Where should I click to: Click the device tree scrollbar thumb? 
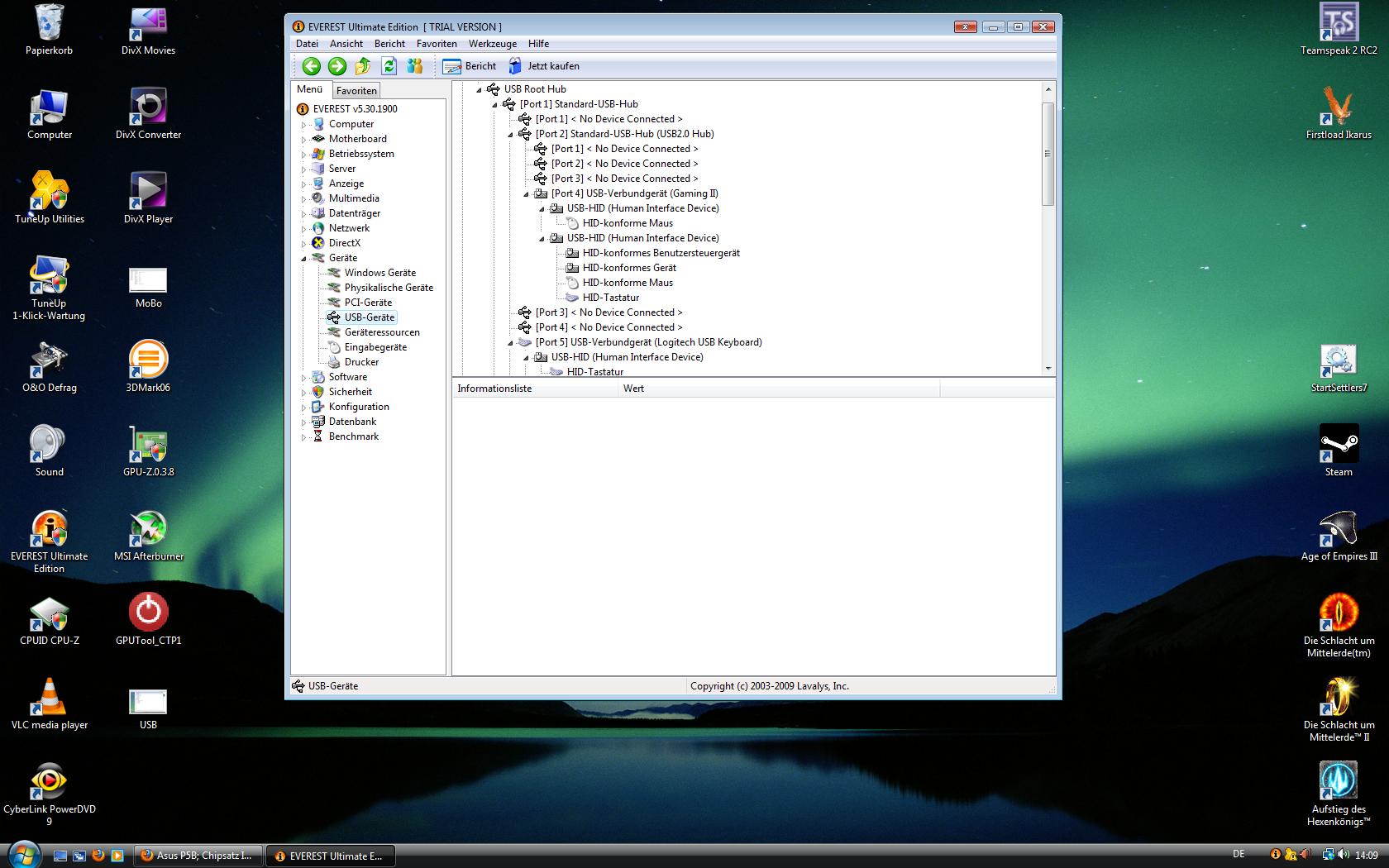point(1048,154)
